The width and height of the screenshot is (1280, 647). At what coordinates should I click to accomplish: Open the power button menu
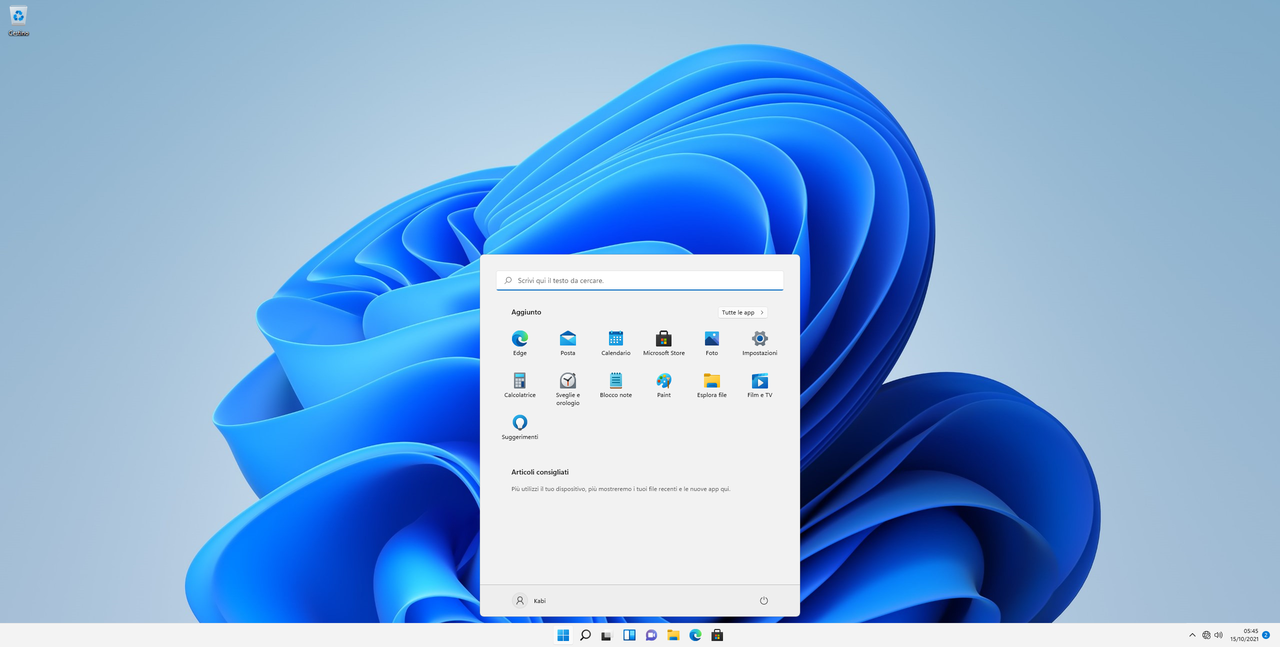(x=764, y=601)
